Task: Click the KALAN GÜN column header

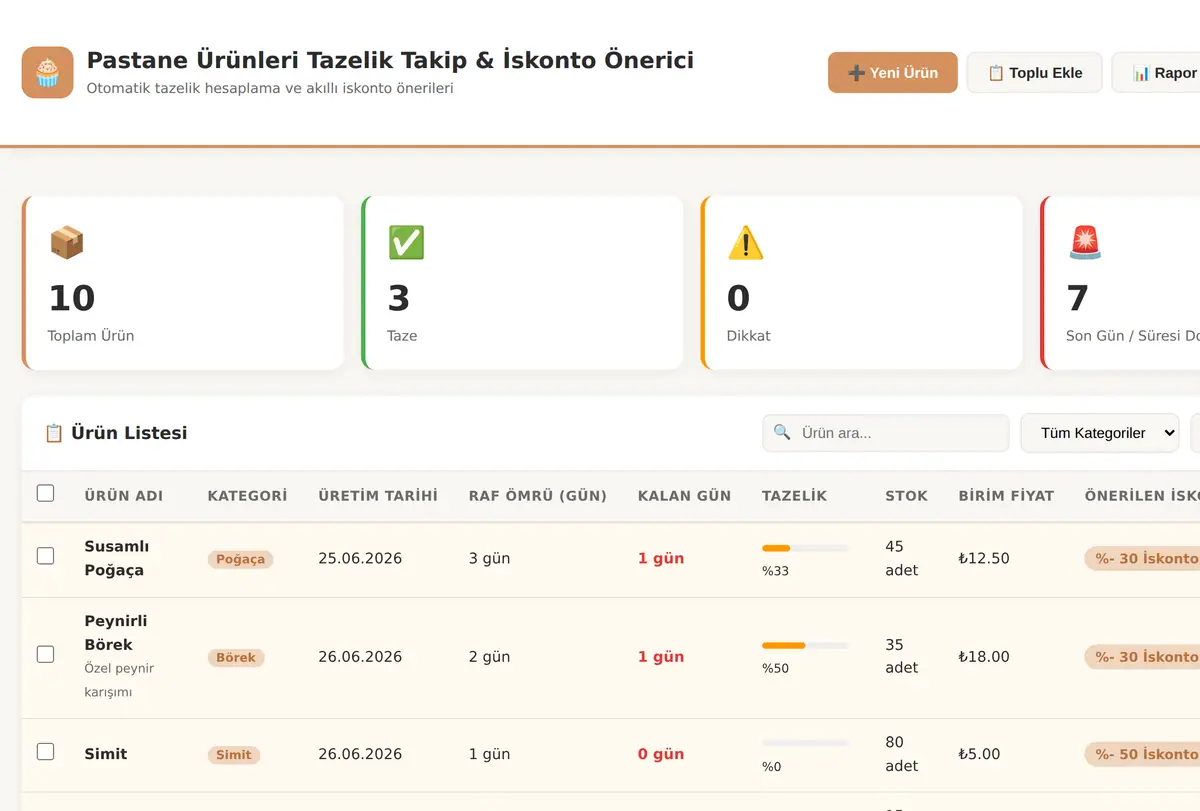Action: click(684, 496)
